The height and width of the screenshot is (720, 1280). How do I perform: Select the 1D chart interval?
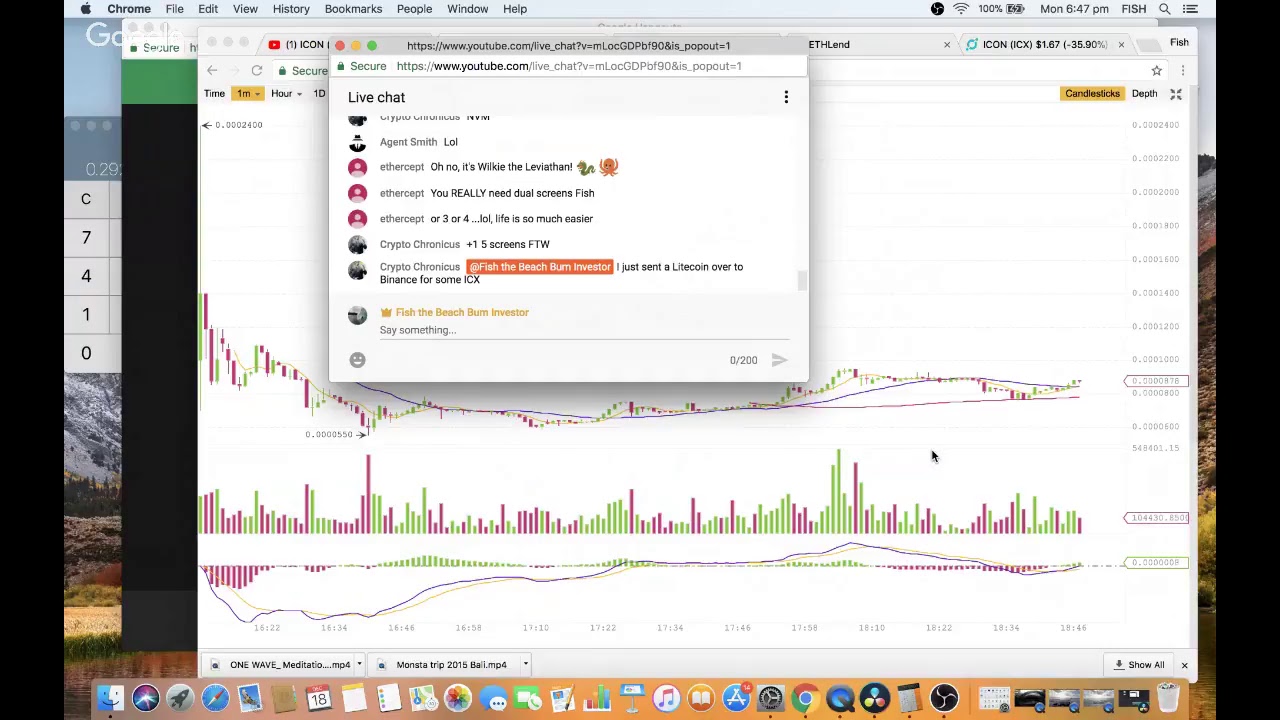(319, 94)
